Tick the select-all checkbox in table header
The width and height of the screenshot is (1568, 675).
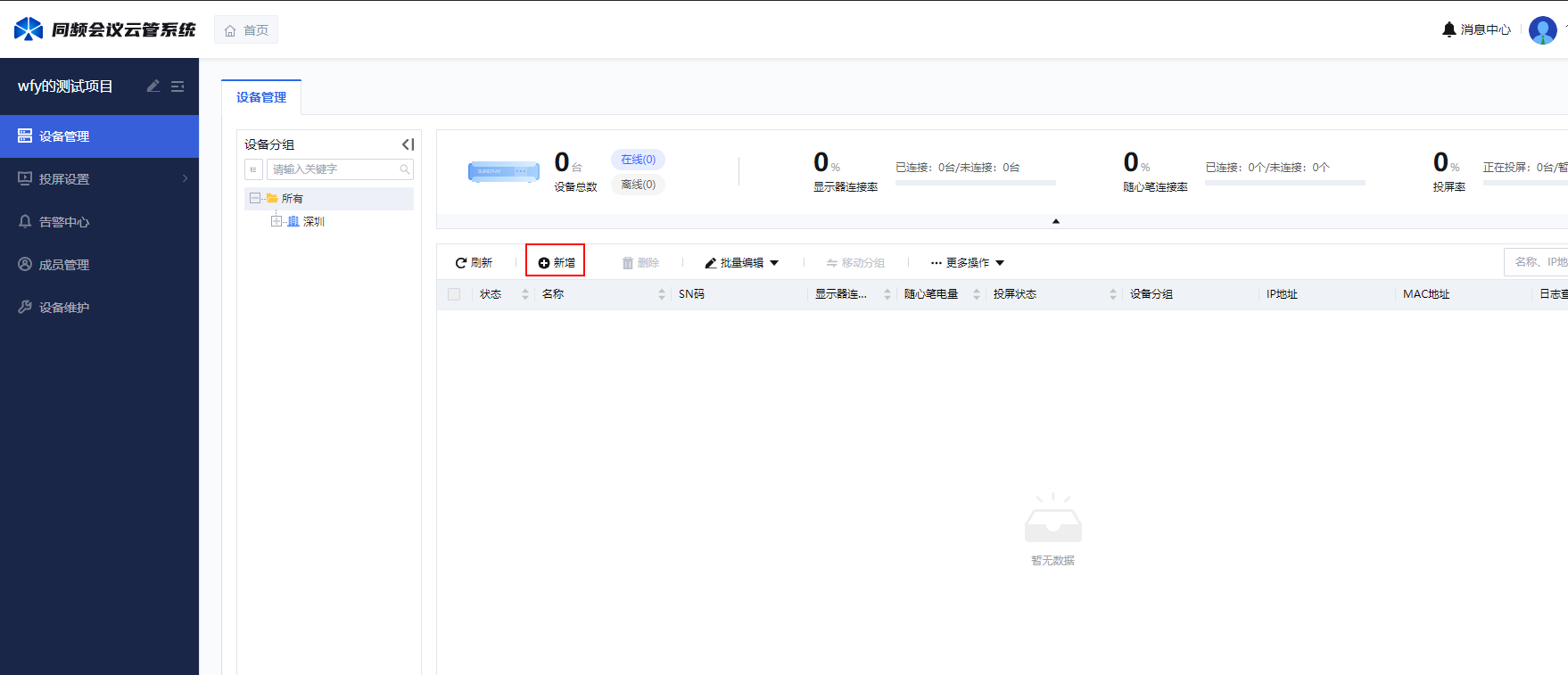coord(454,294)
